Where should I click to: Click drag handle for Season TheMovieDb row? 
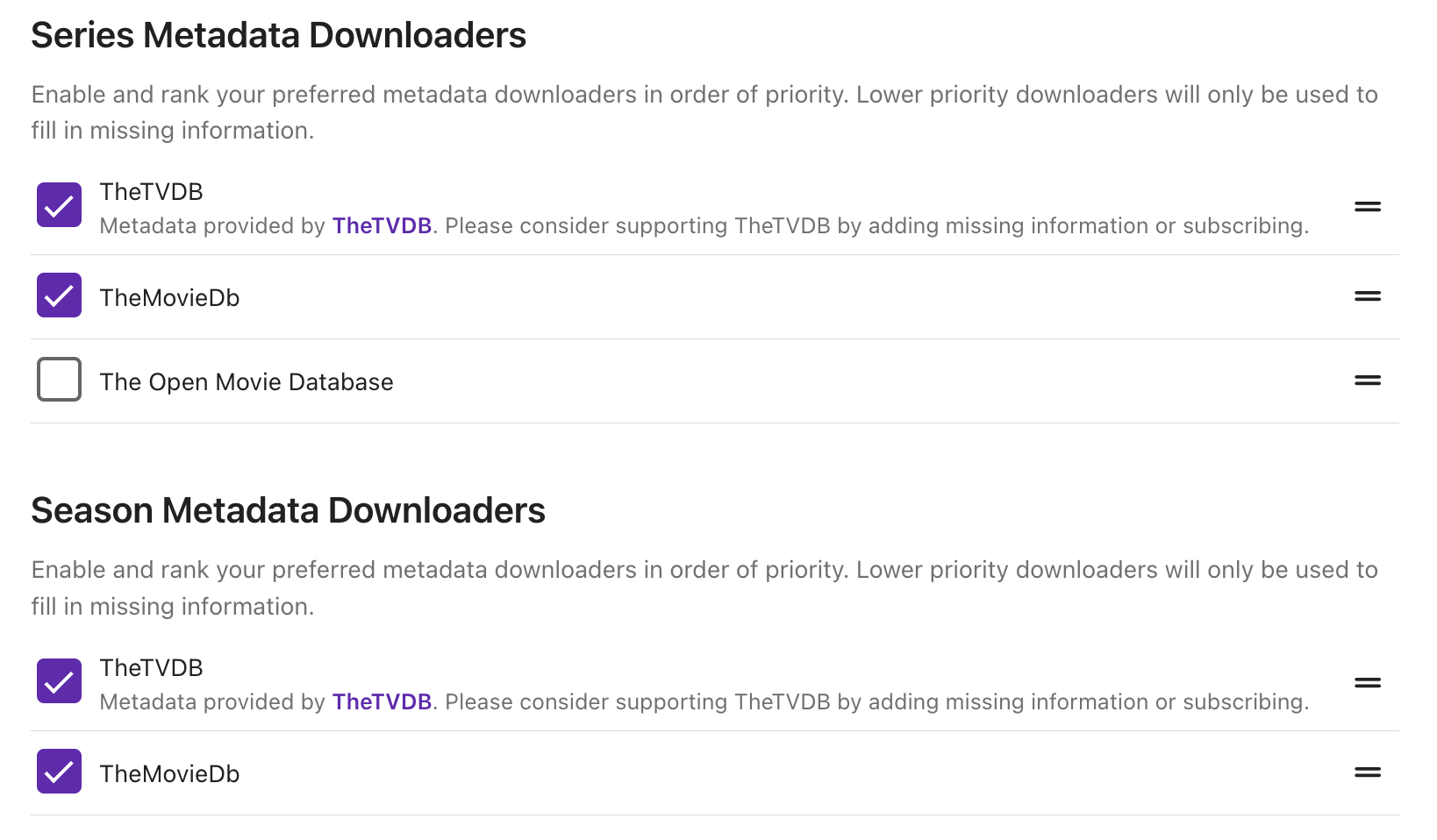click(x=1367, y=772)
